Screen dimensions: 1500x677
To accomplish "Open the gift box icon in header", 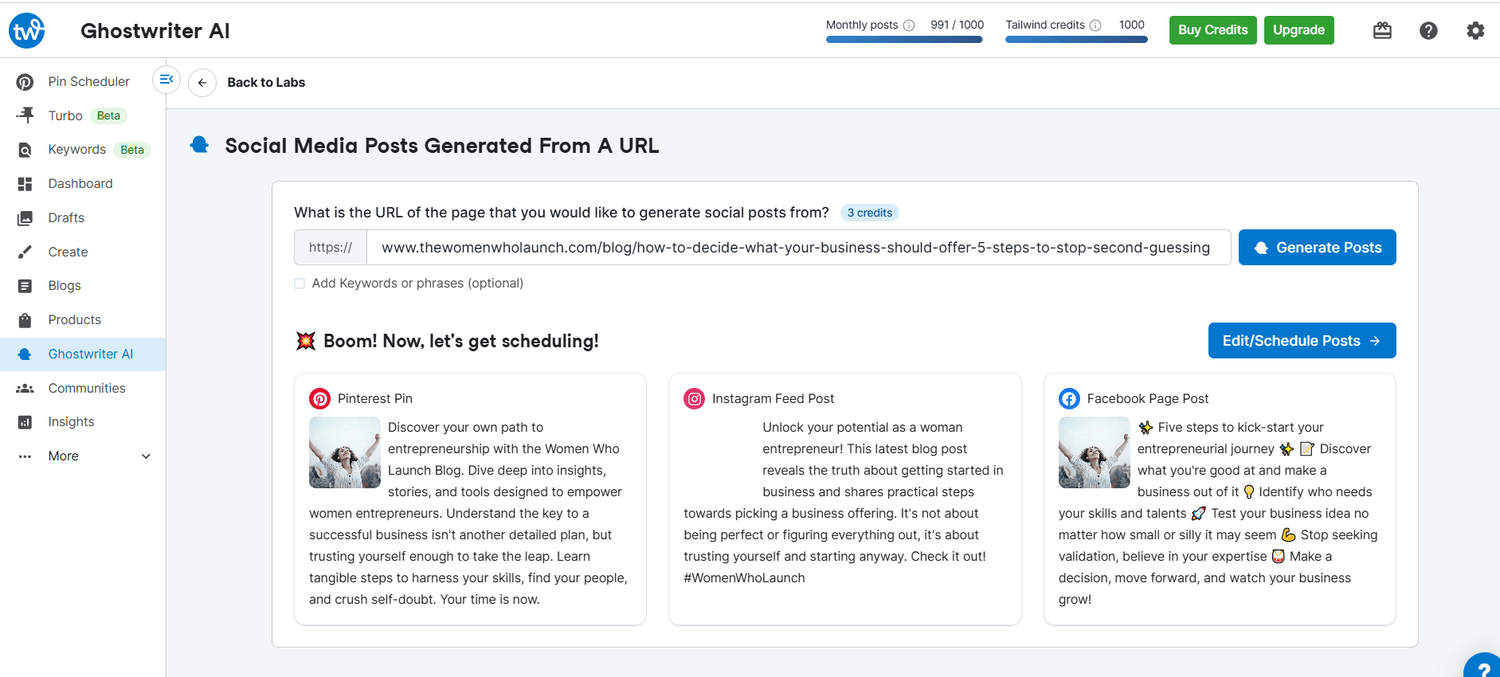I will [1382, 31].
